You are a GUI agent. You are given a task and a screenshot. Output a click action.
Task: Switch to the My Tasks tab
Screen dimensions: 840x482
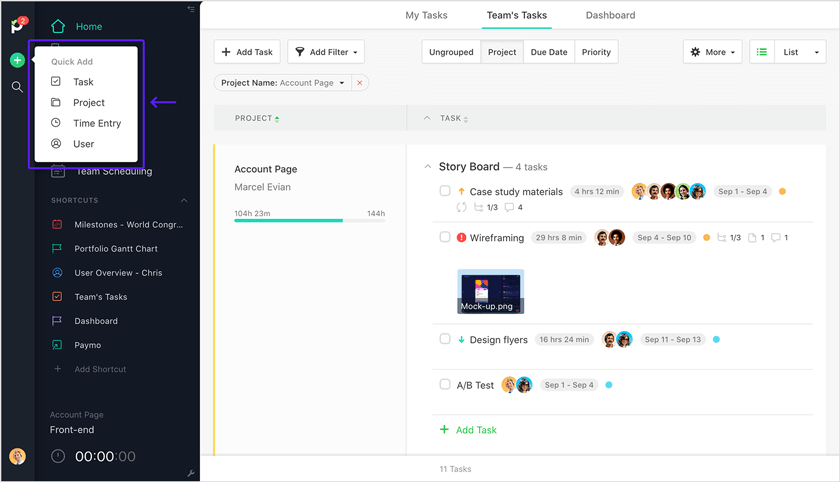click(x=426, y=15)
